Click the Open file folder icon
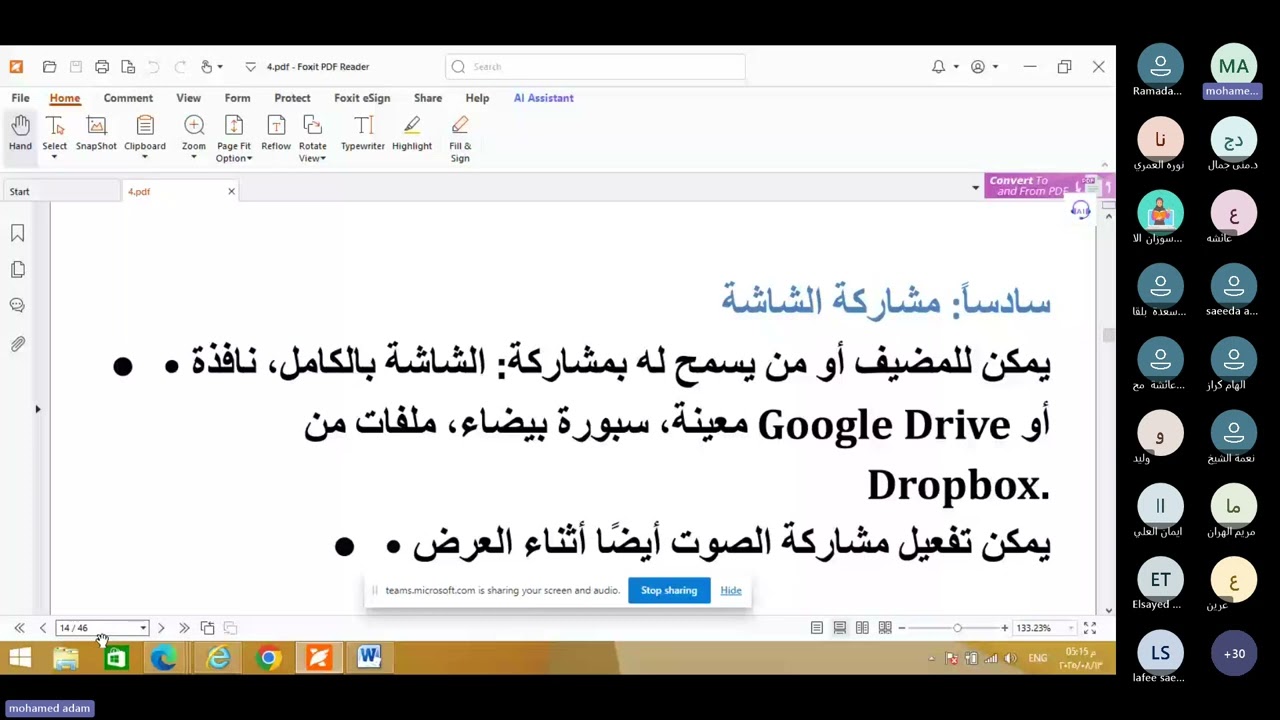 49,67
